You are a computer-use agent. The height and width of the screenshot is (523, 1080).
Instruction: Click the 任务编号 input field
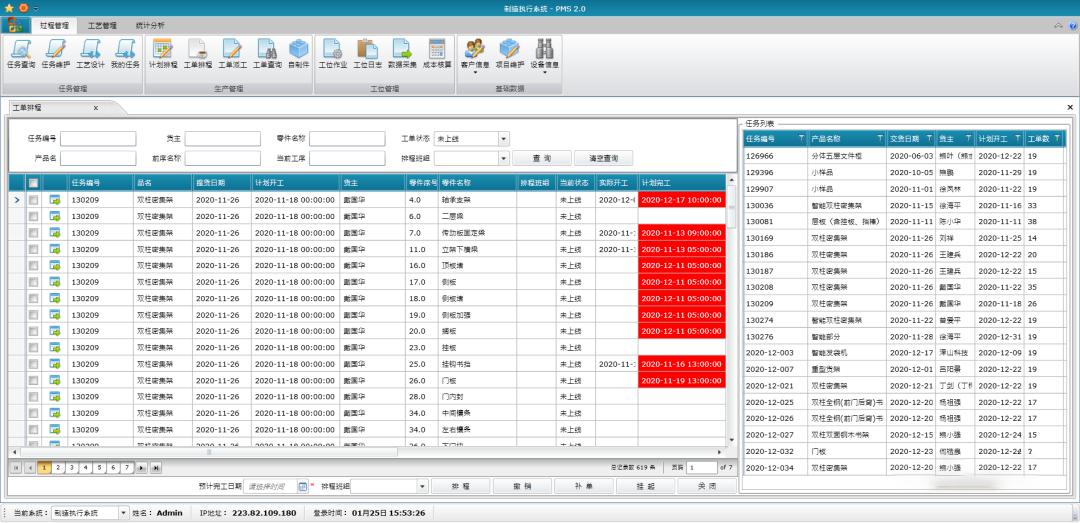[98, 139]
